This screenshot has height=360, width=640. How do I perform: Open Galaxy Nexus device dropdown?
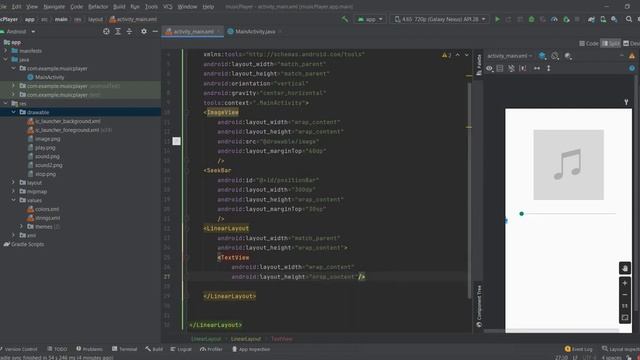[439, 19]
